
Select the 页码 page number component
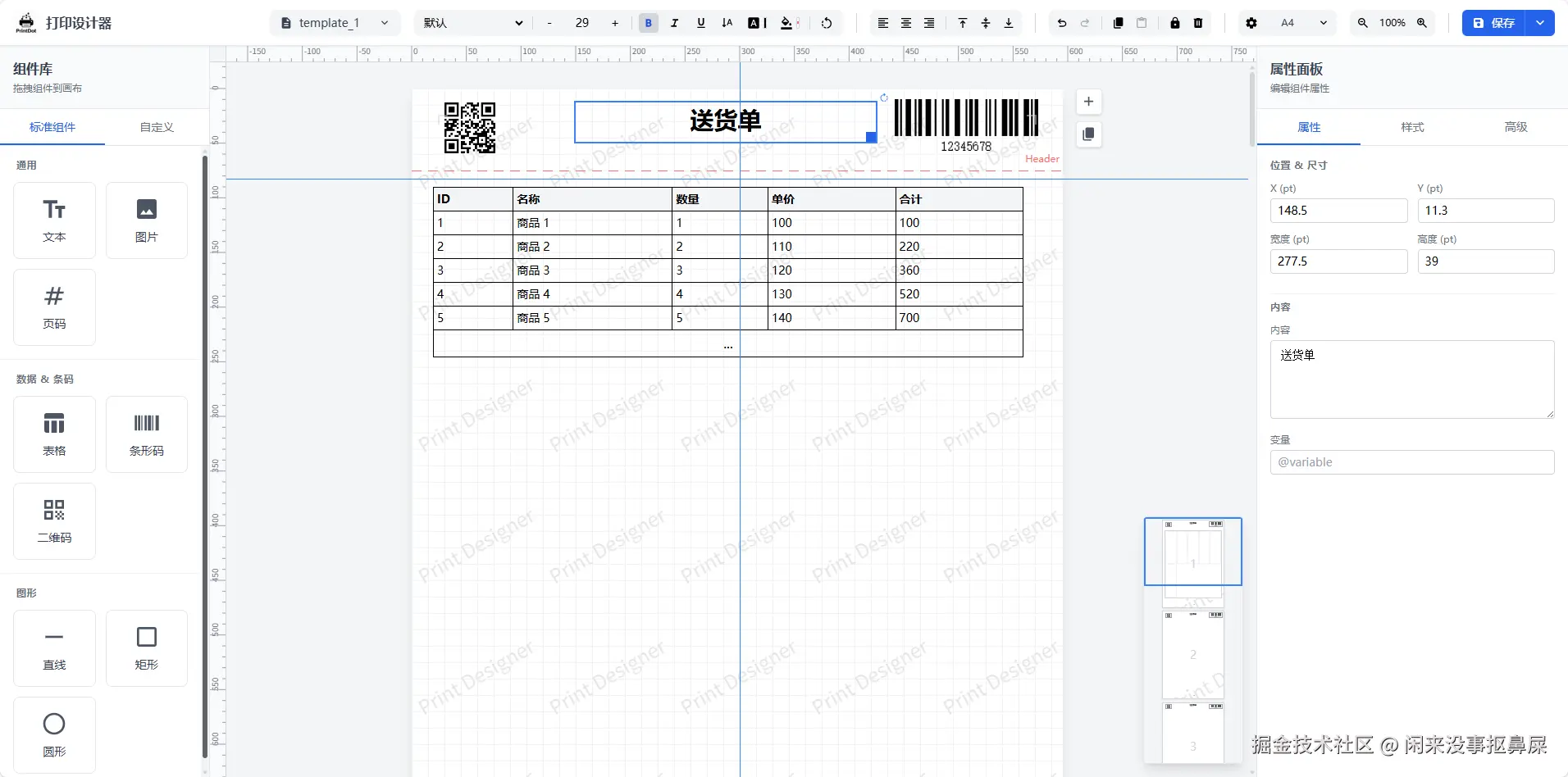(54, 307)
